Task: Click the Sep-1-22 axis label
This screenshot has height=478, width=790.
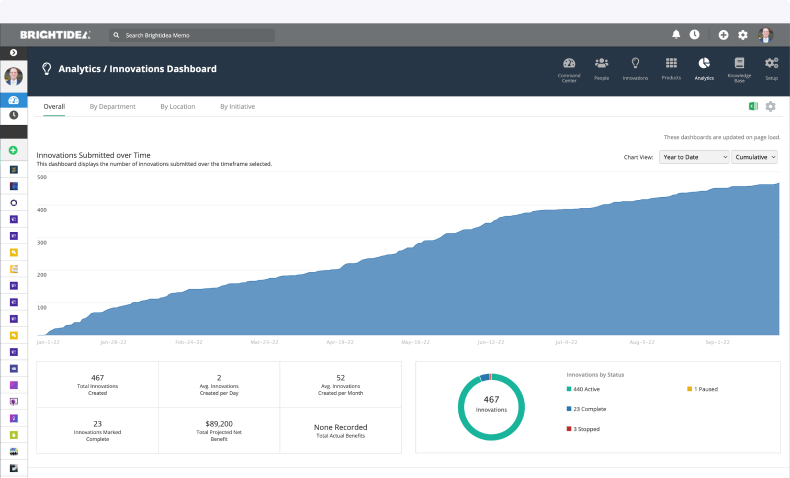Action: pyautogui.click(x=717, y=342)
